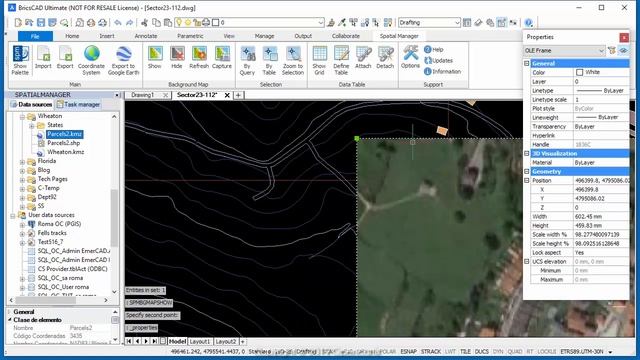Click the Undo arrow icon

(118, 22)
